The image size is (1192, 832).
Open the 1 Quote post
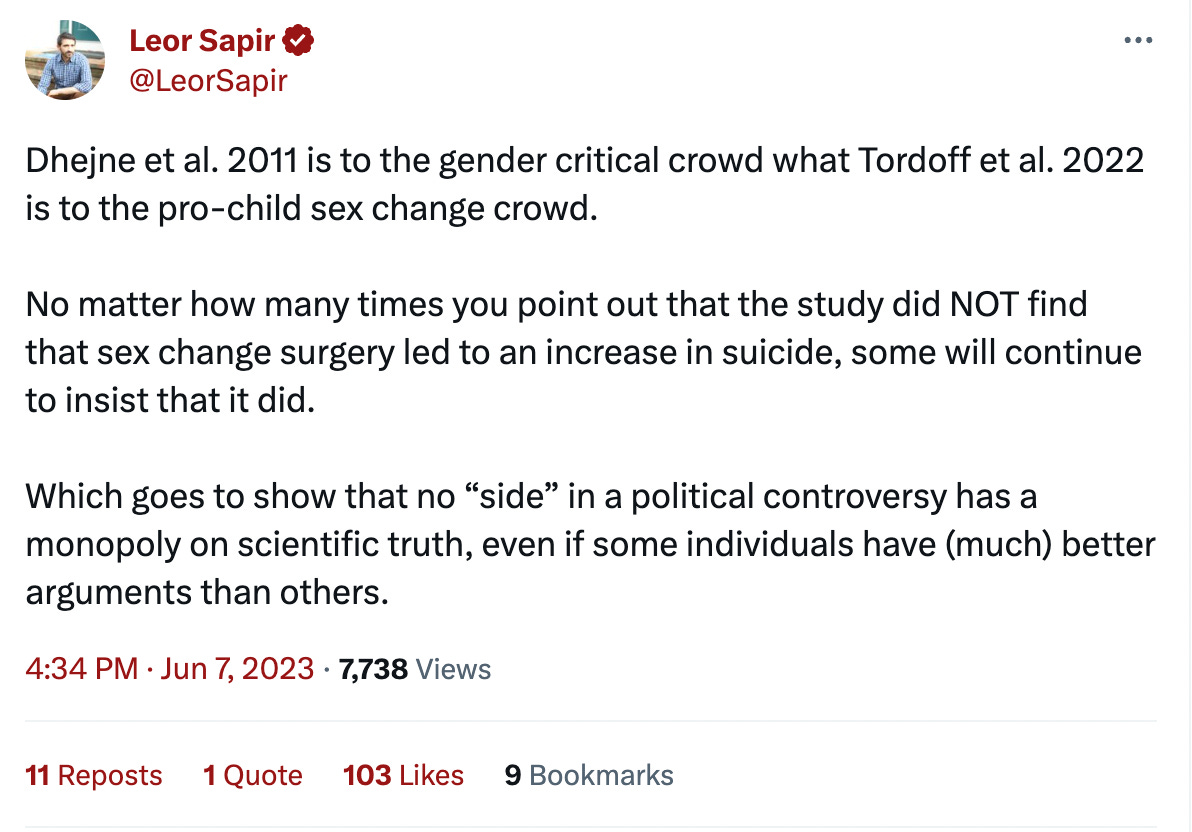253,775
